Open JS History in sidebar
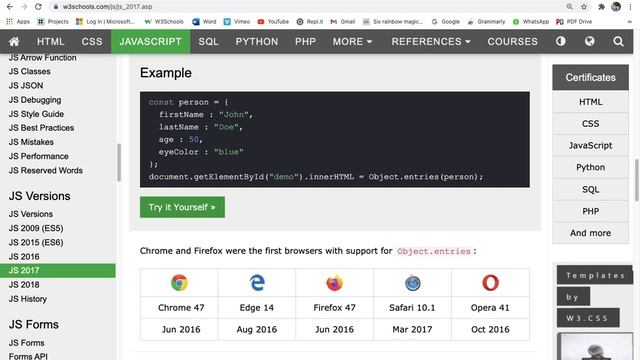This screenshot has width=640, height=360. (x=28, y=299)
